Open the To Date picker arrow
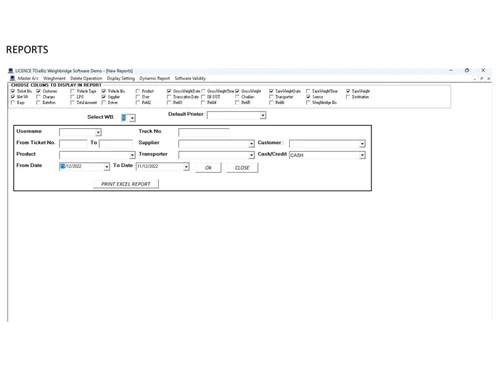This screenshot has height=375, width=500. pyautogui.click(x=186, y=166)
